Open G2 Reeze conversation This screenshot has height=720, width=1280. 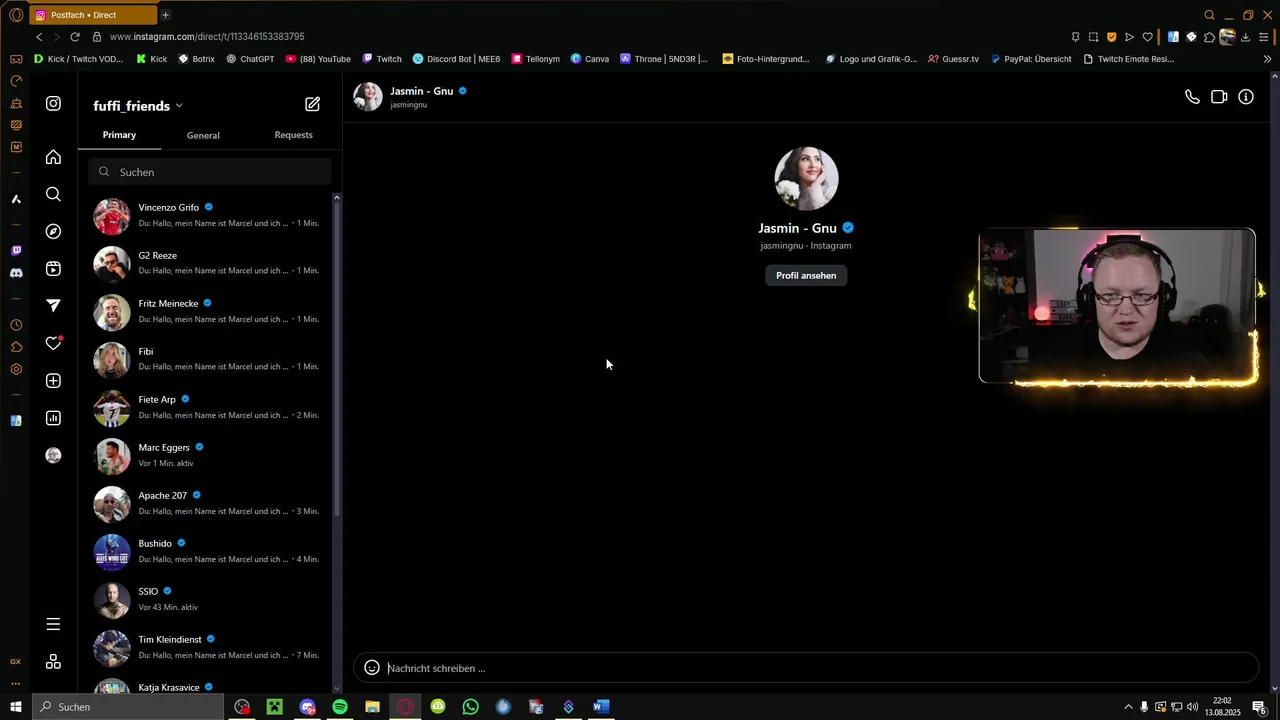207,263
